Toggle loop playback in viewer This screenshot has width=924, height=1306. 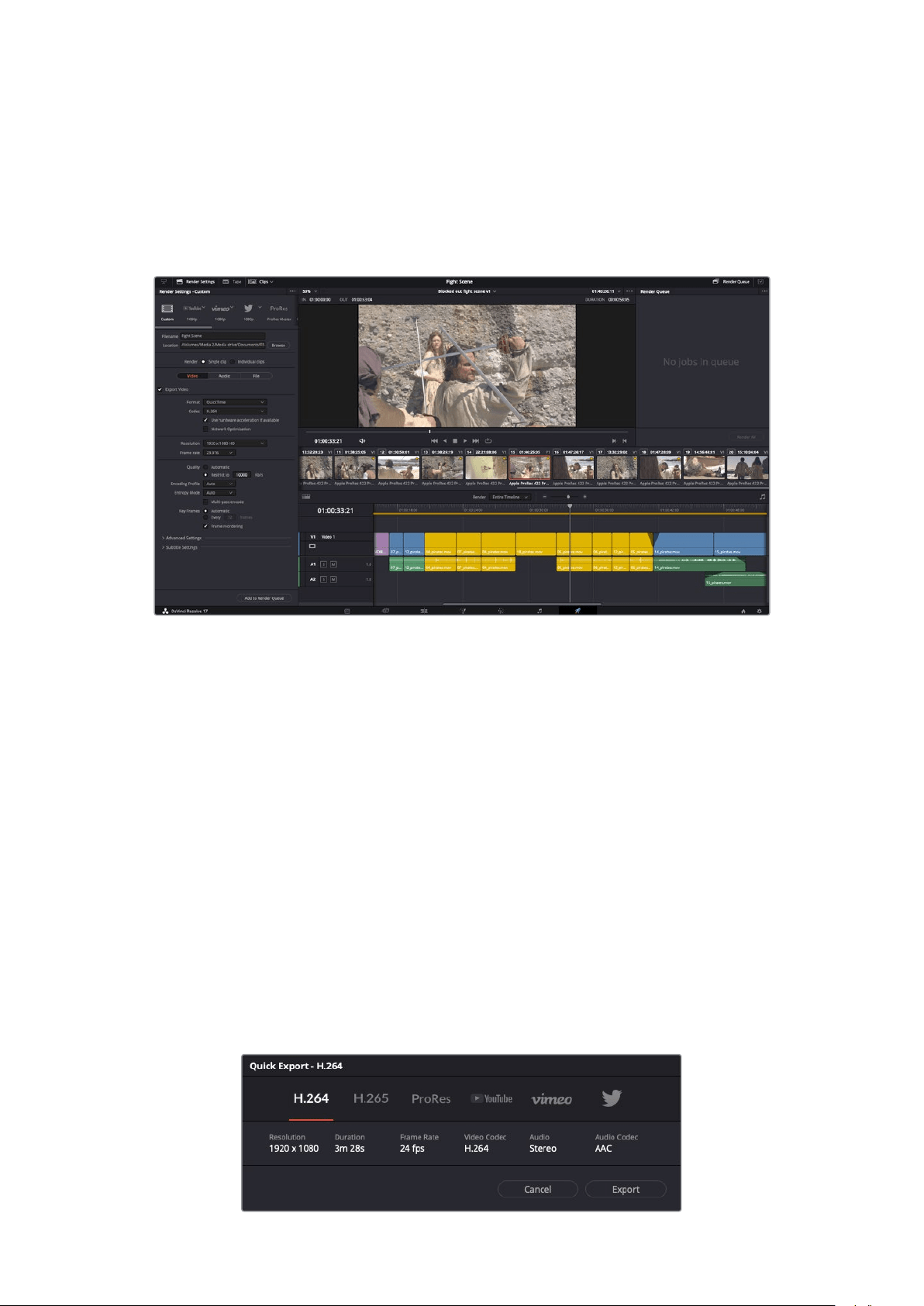488,441
